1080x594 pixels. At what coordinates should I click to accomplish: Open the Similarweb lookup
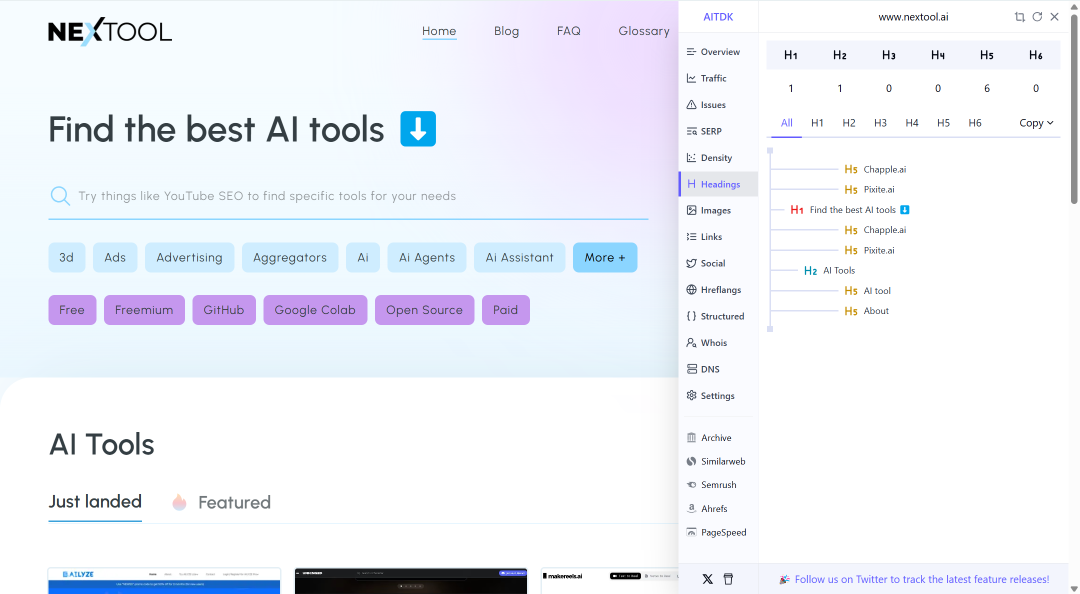pos(718,461)
